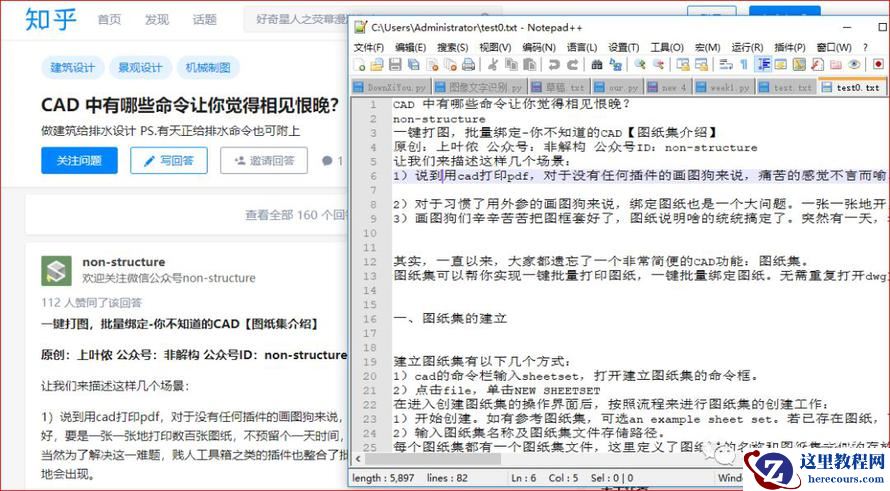Open the 语言(L) menu
The height and width of the screenshot is (491, 890).
pos(582,47)
